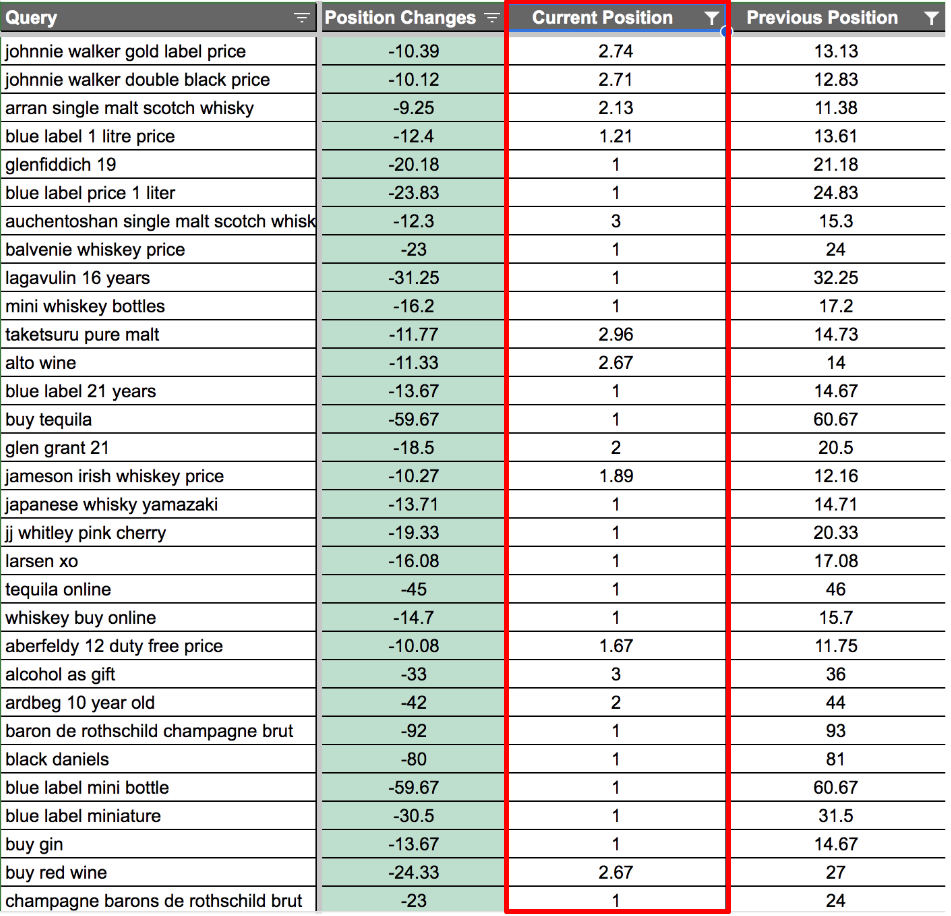Click the 'buy red wine' query cell
This screenshot has height=916, width=951.
(159, 872)
